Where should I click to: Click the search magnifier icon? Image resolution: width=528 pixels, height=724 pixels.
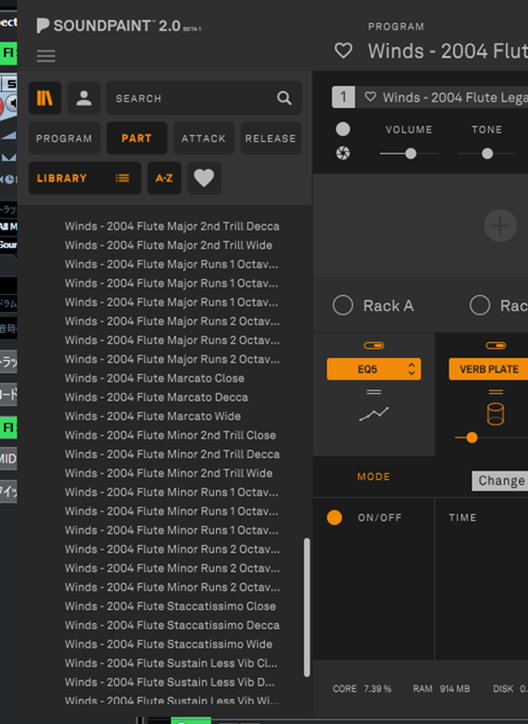click(x=284, y=98)
